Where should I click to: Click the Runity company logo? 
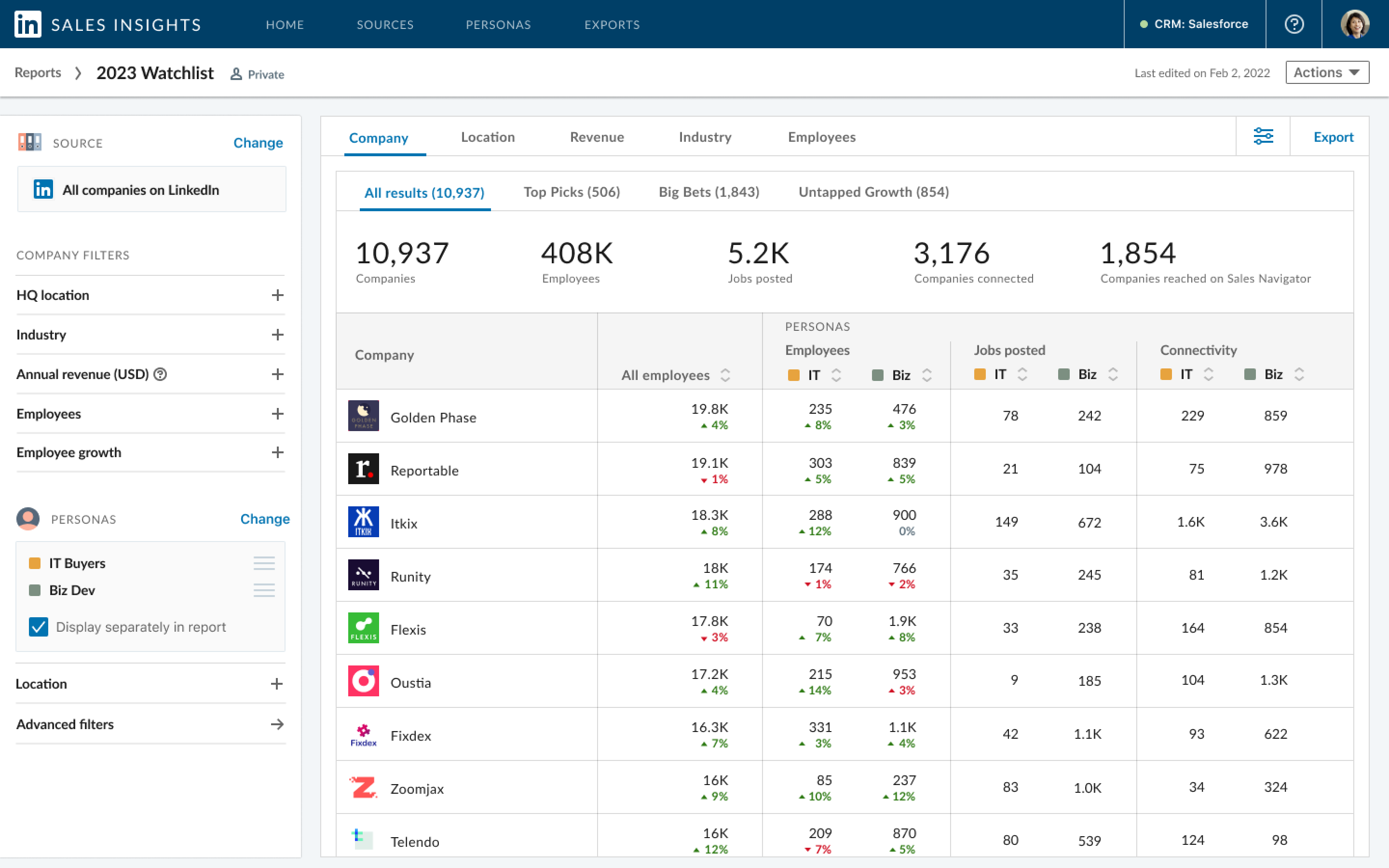click(x=363, y=575)
